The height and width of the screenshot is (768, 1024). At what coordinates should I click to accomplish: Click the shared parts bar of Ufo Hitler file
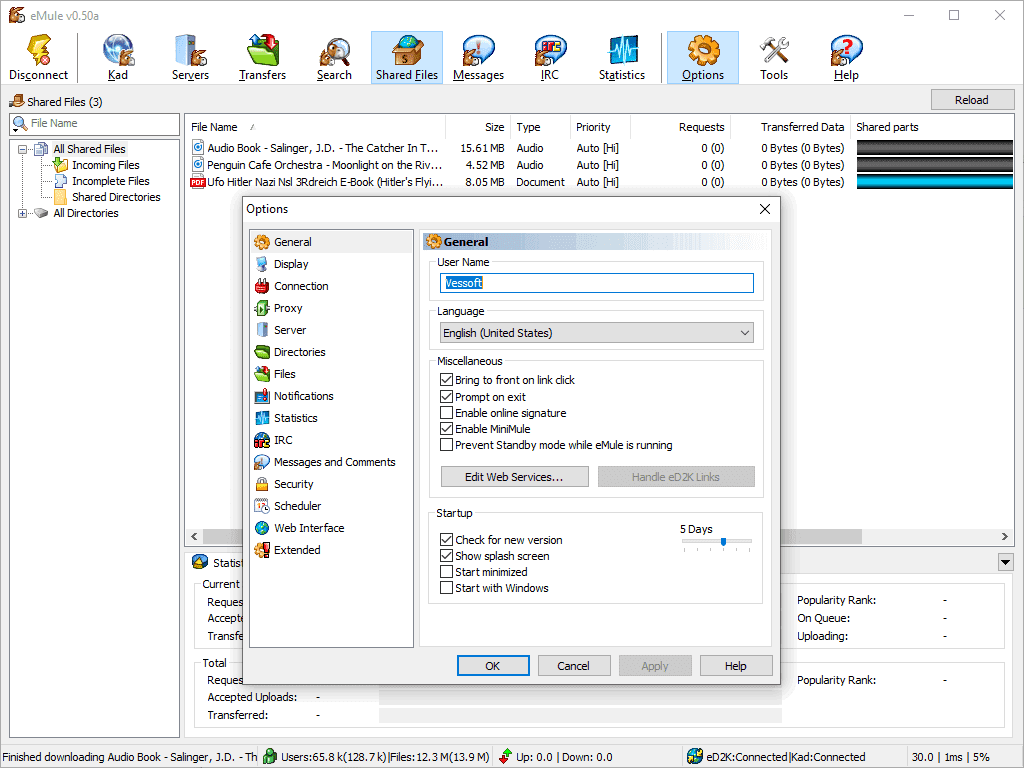click(934, 182)
